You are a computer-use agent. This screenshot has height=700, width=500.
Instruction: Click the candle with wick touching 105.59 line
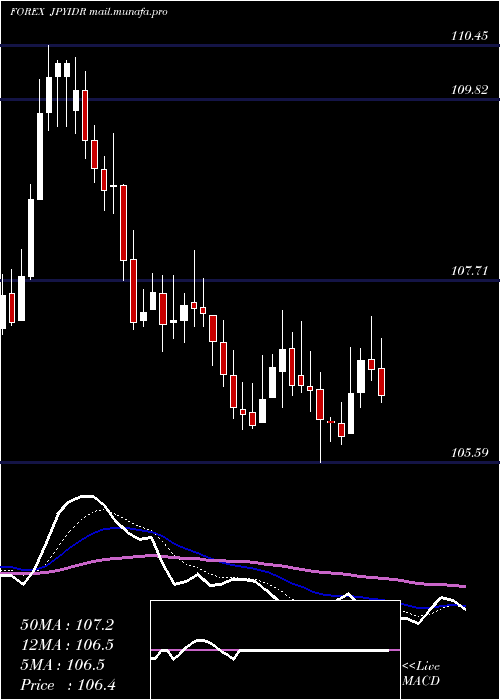pos(320,404)
